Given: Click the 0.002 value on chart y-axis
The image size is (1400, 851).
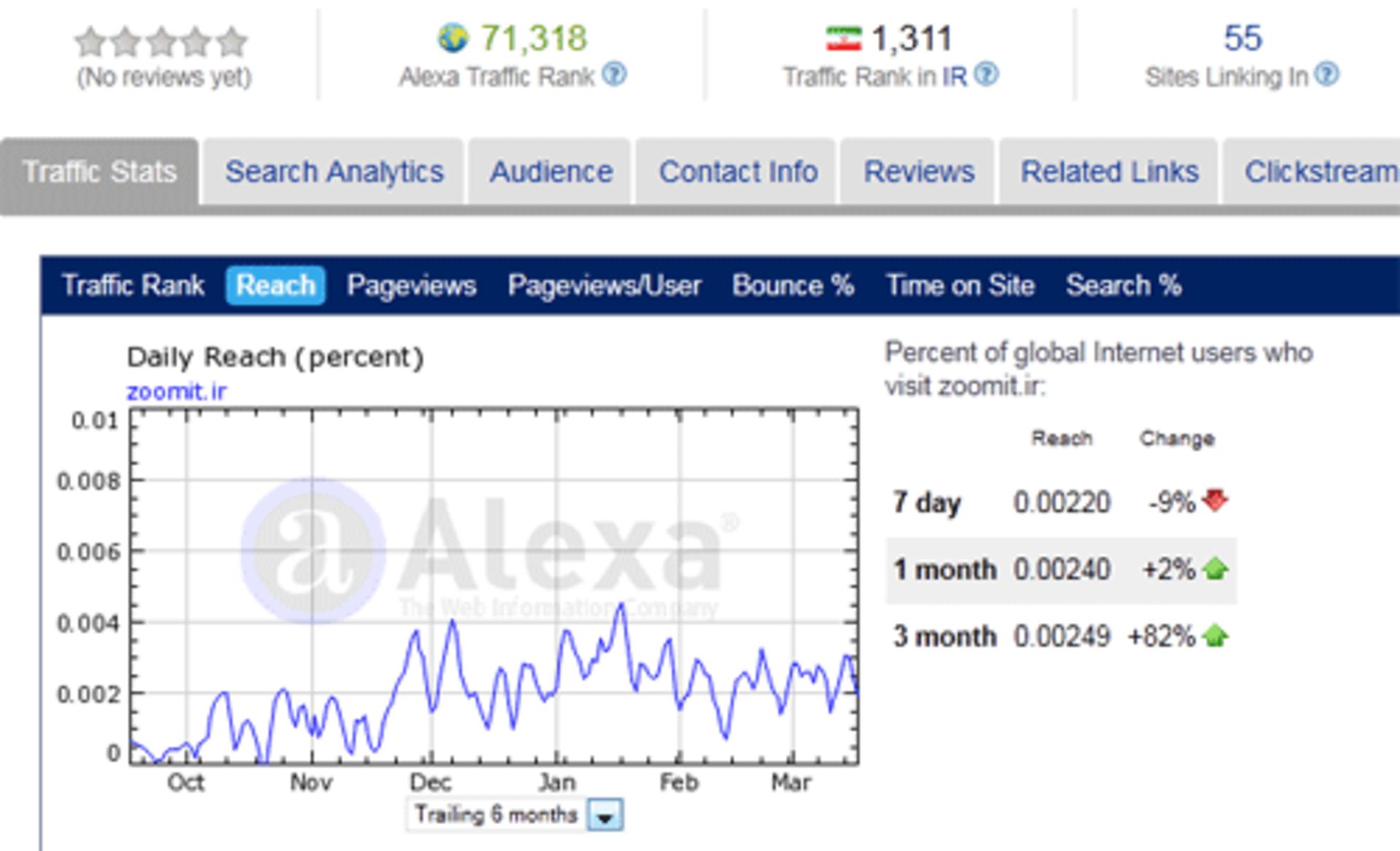Looking at the screenshot, I should coord(88,693).
